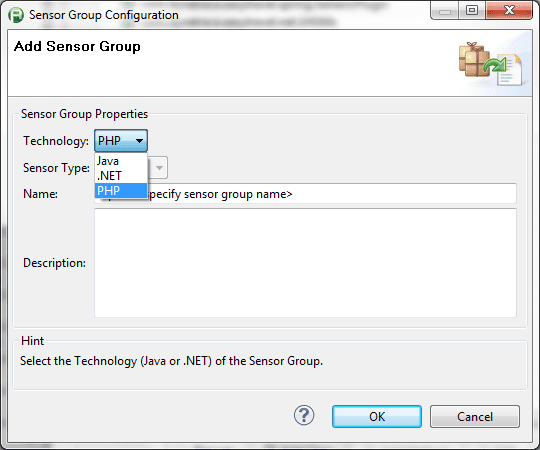Confirm the dialog with OK
Screen dimensions: 540x450
[x=377, y=417]
